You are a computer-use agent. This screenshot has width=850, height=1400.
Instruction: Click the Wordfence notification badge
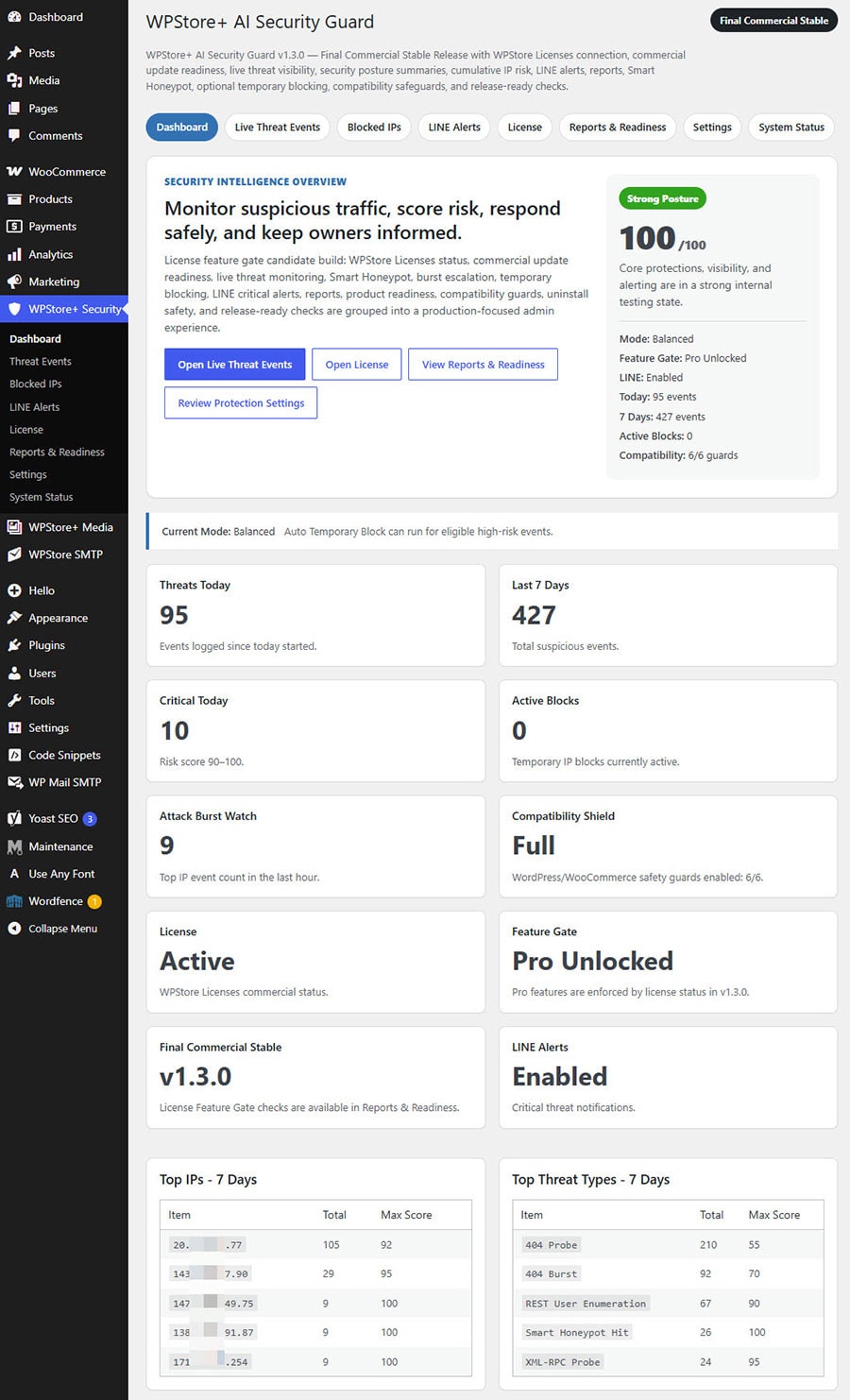[94, 902]
